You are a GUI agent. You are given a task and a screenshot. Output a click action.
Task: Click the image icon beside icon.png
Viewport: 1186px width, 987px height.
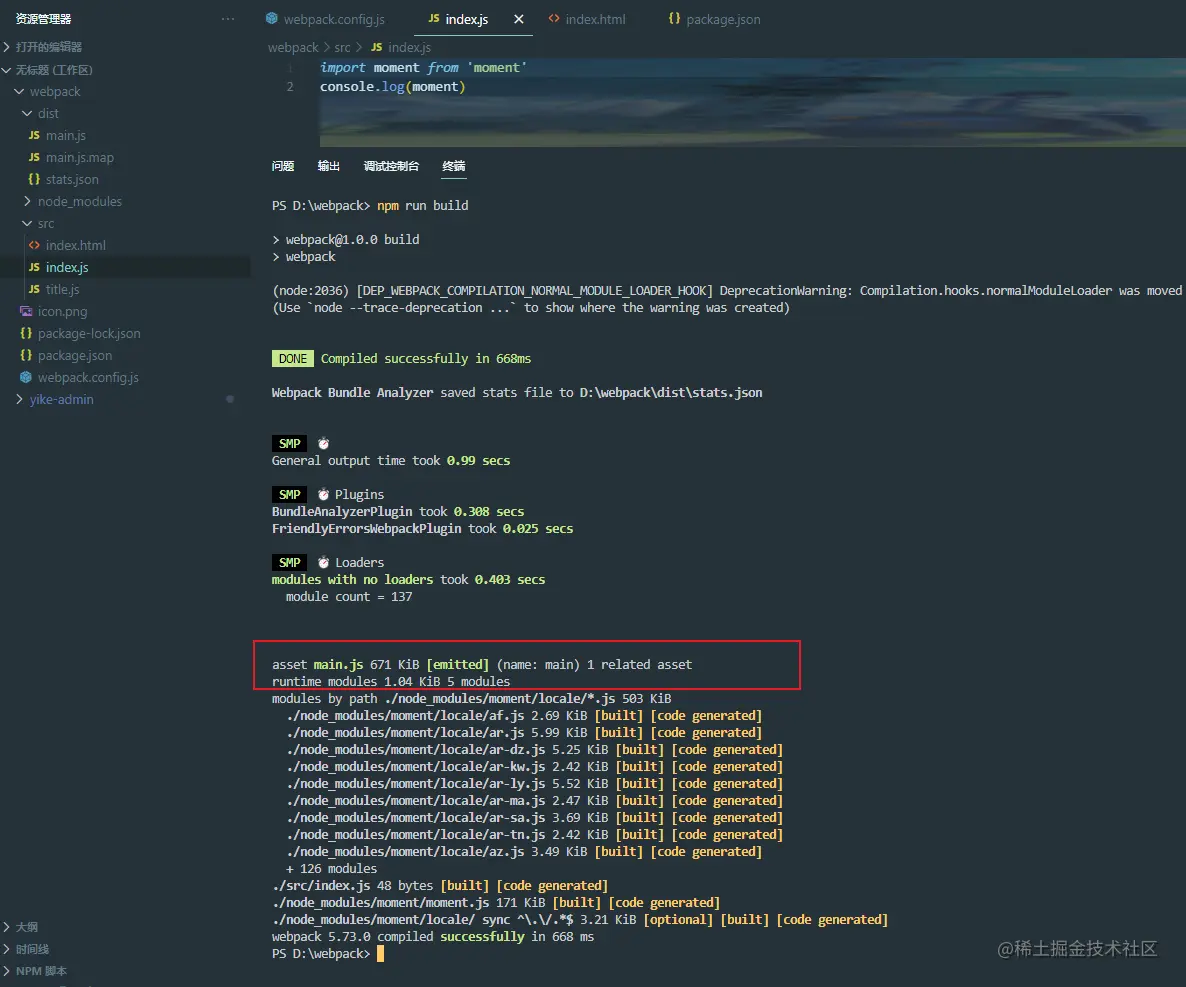26,311
